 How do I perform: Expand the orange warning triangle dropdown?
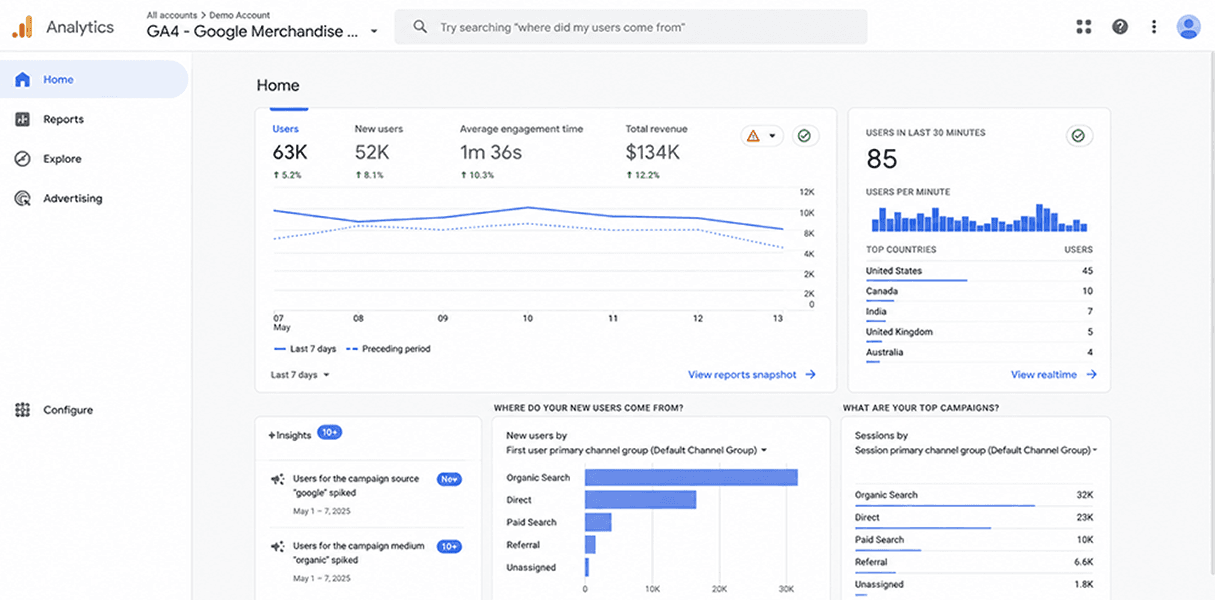coord(762,136)
